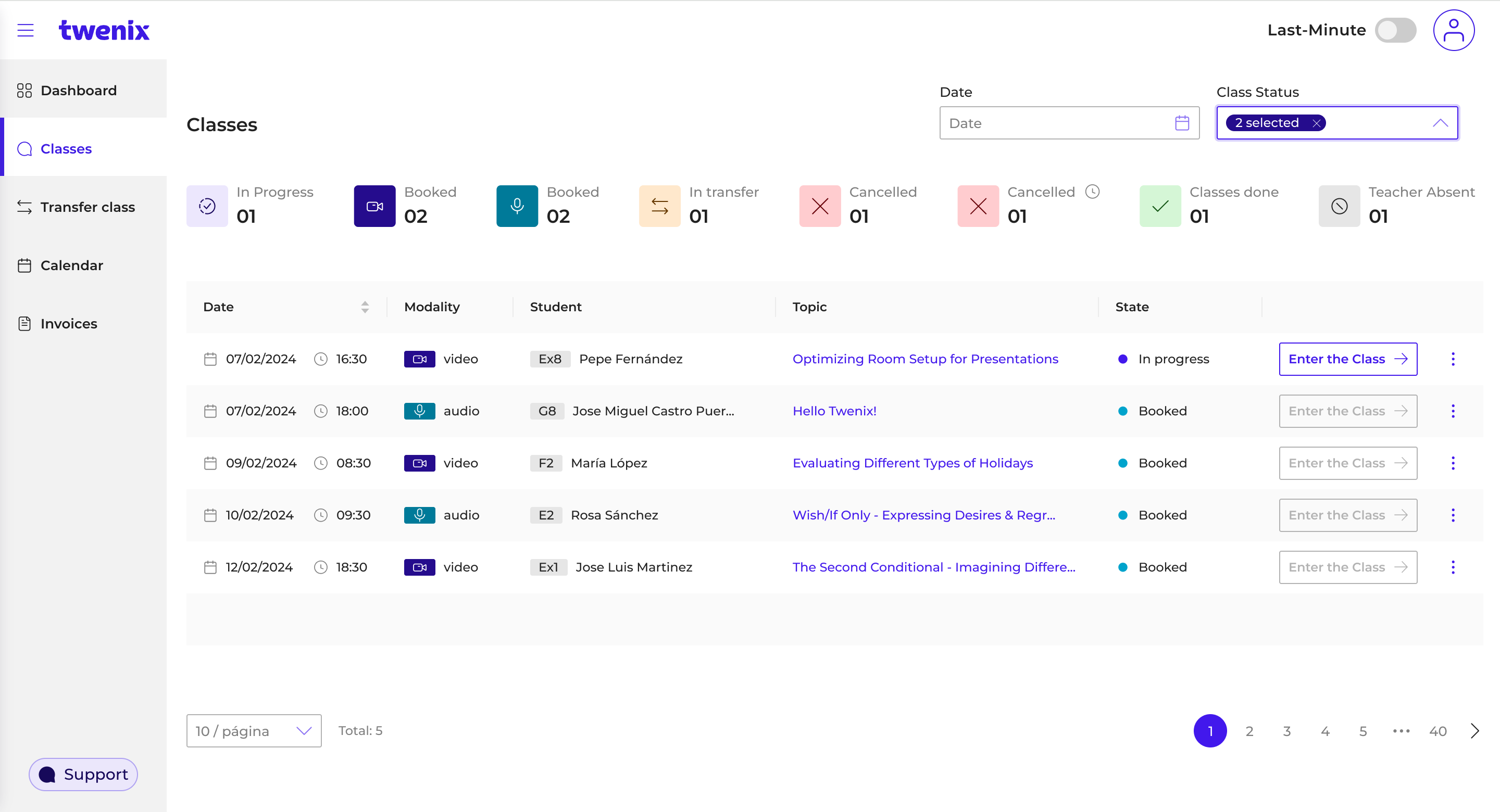The image size is (1500, 812).
Task: Open the Support chat button
Action: 83,773
